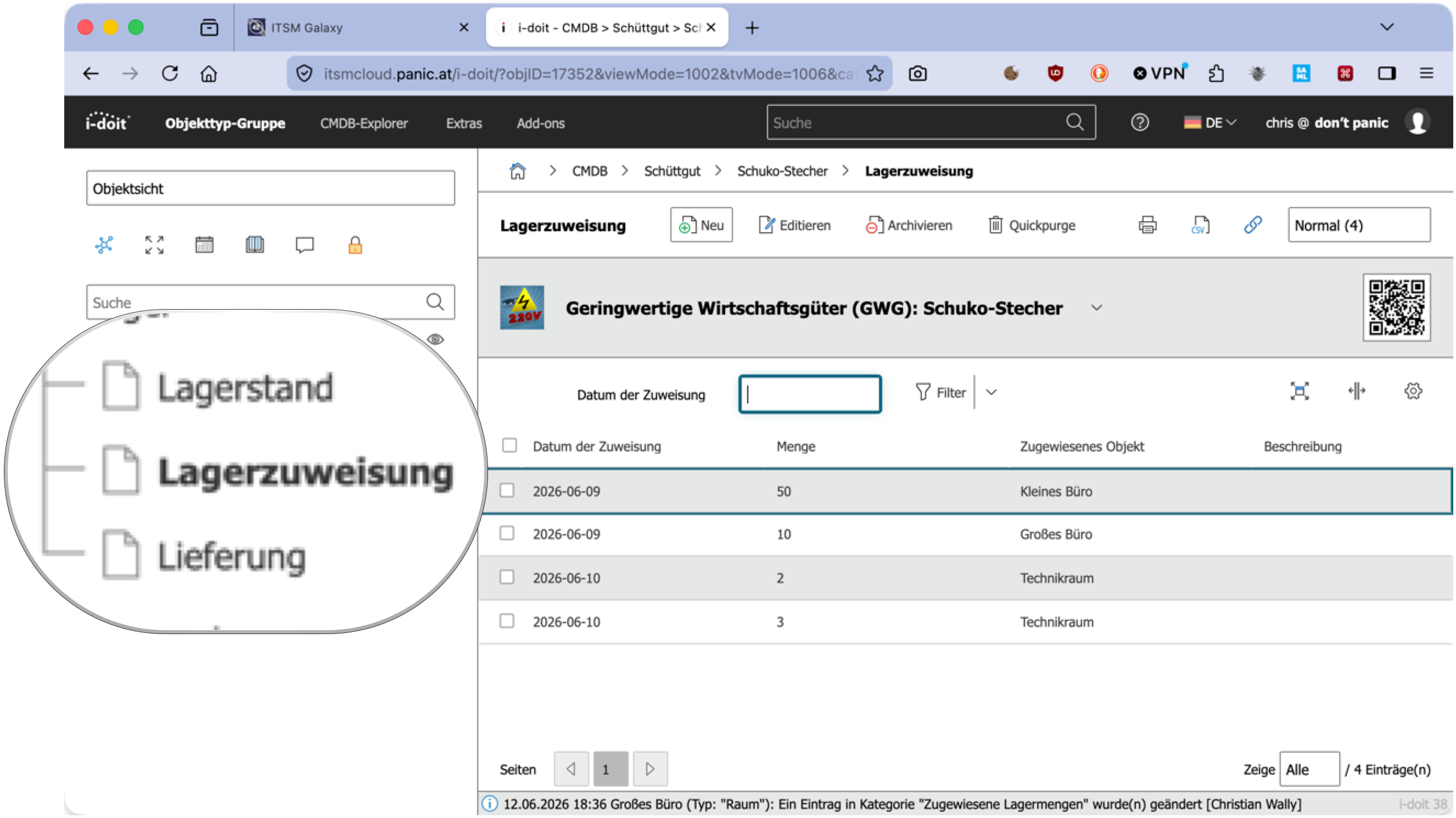Open the Filter options dropdown arrow
The height and width of the screenshot is (818, 1456).
click(x=991, y=393)
